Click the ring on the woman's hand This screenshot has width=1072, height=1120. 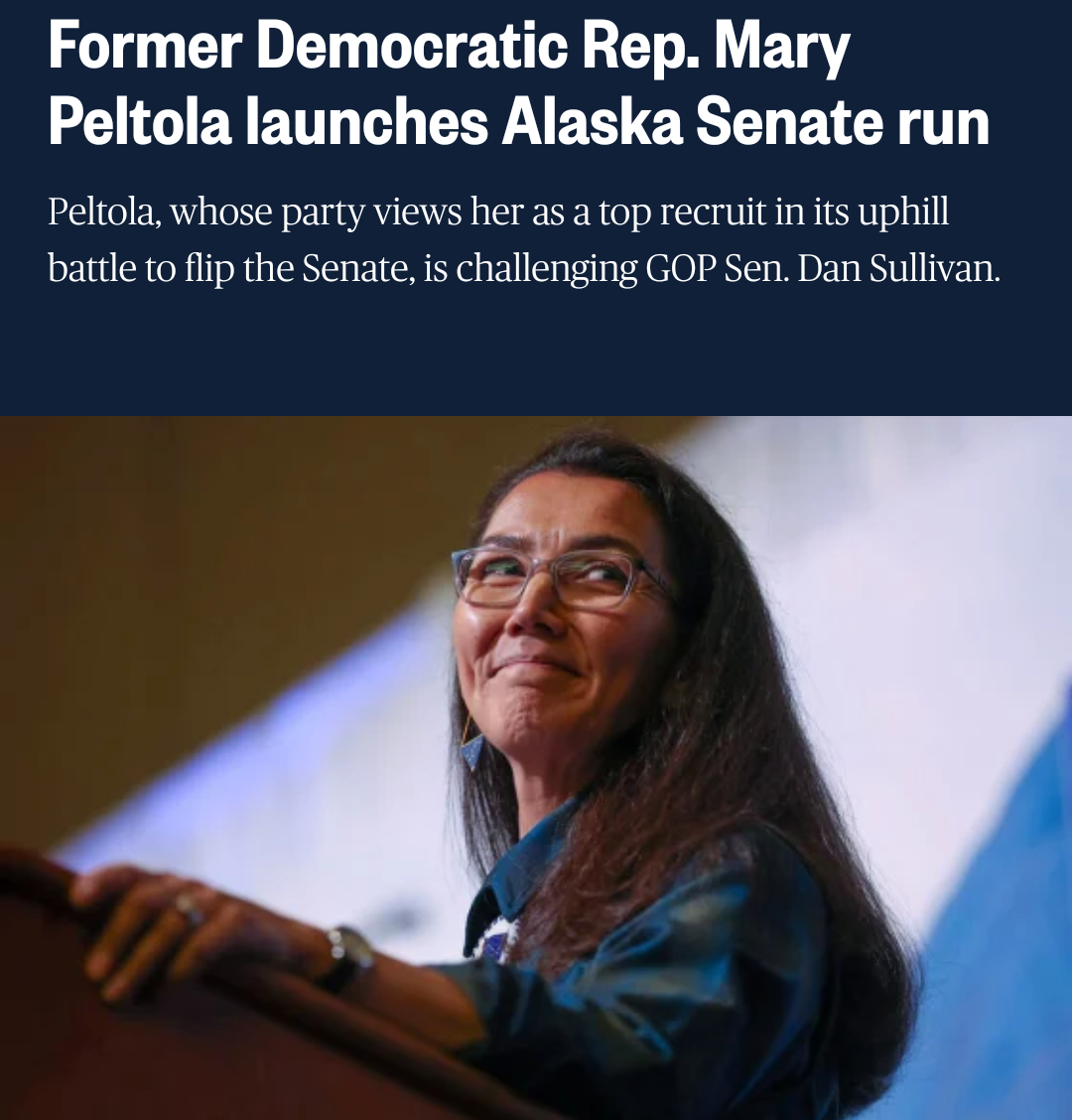190,910
